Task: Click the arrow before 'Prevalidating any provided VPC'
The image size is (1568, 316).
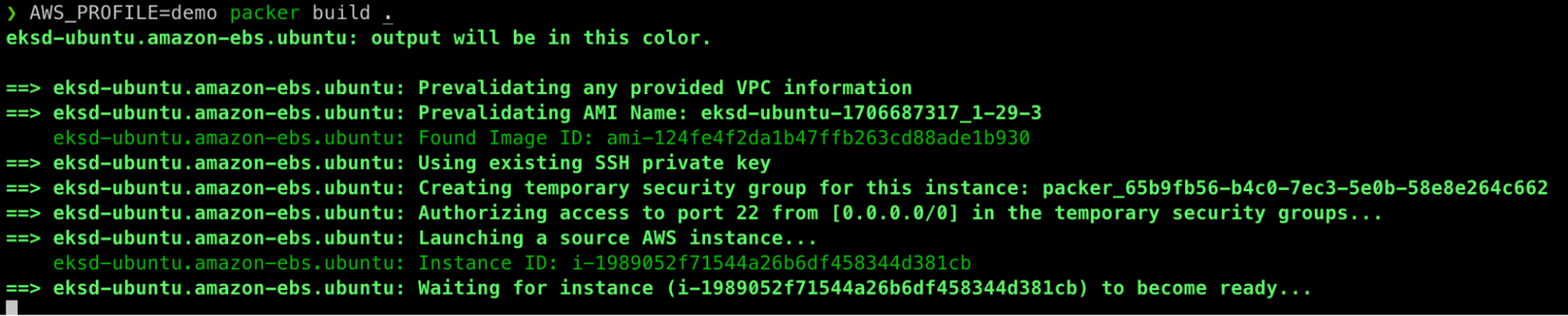Action: click(x=24, y=88)
